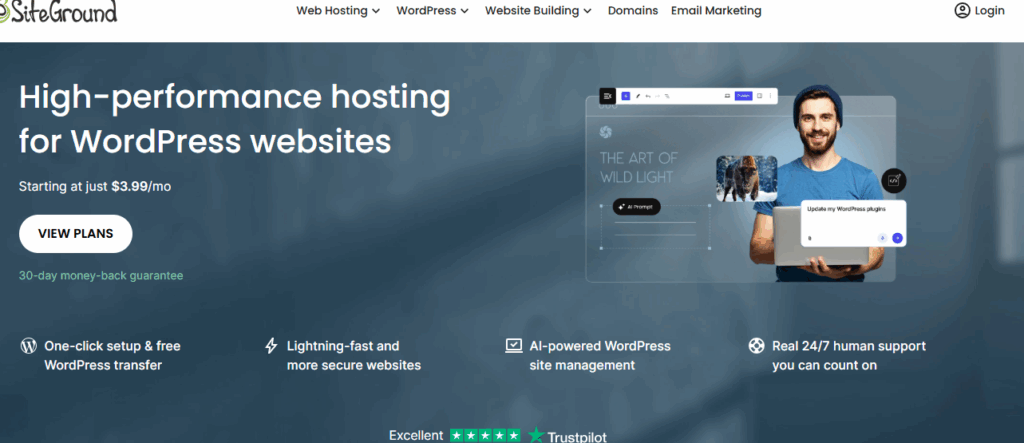The image size is (1024, 443).
Task: Click the round code icon on hero image
Action: (893, 182)
